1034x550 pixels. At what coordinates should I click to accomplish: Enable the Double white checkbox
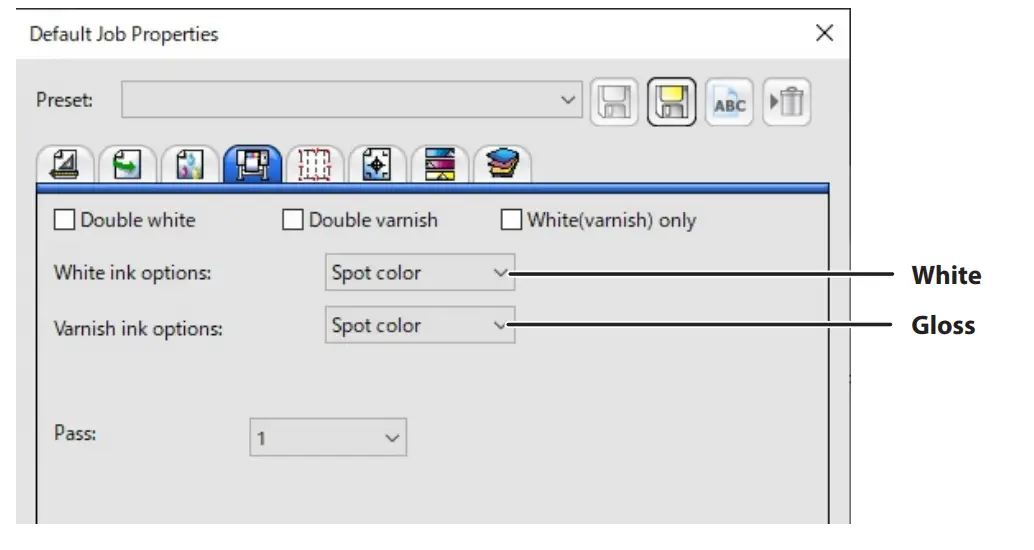65,220
